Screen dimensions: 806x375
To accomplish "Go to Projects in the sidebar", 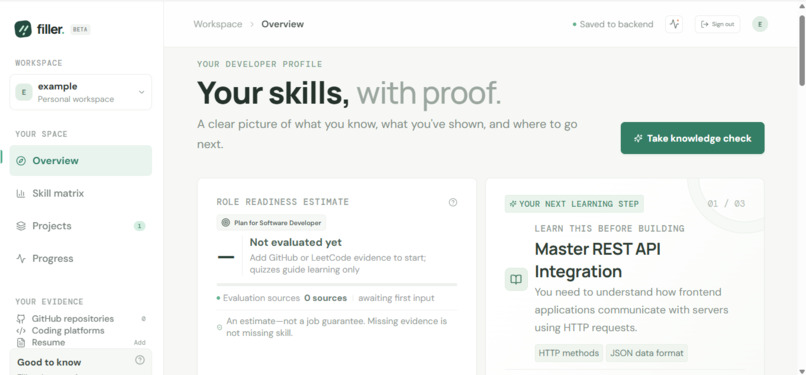I will tap(81, 226).
